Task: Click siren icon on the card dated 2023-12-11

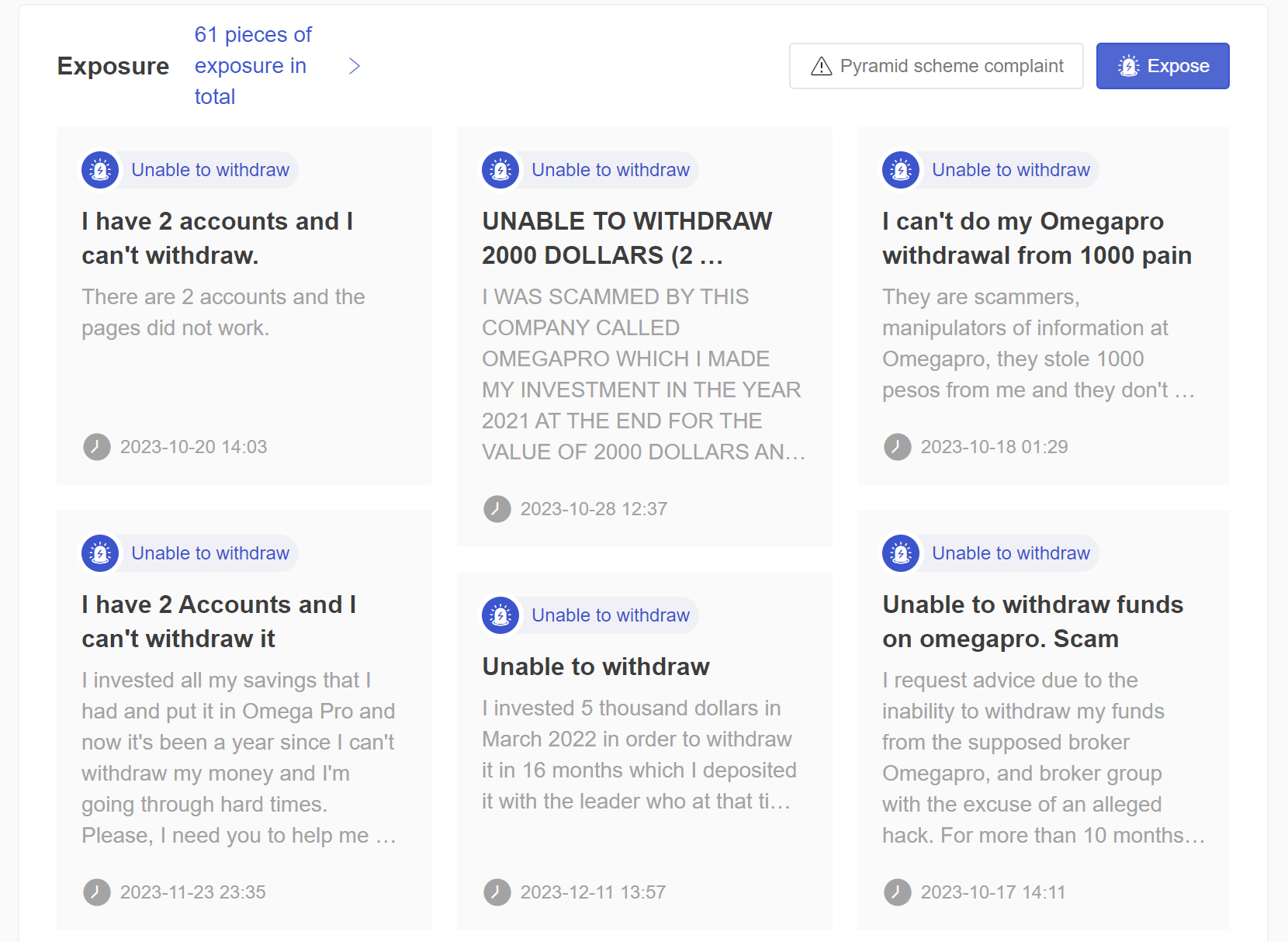Action: 500,615
